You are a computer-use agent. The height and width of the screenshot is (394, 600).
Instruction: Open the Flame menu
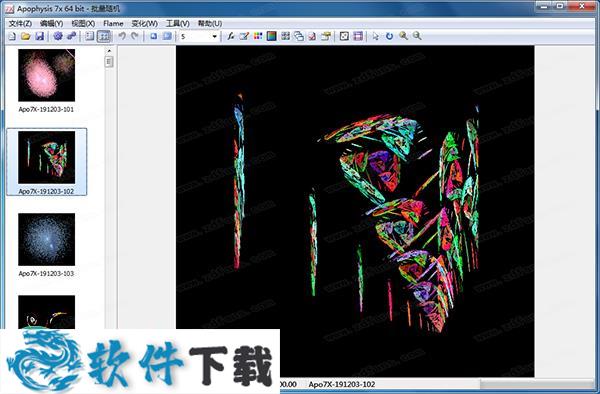[x=113, y=24]
